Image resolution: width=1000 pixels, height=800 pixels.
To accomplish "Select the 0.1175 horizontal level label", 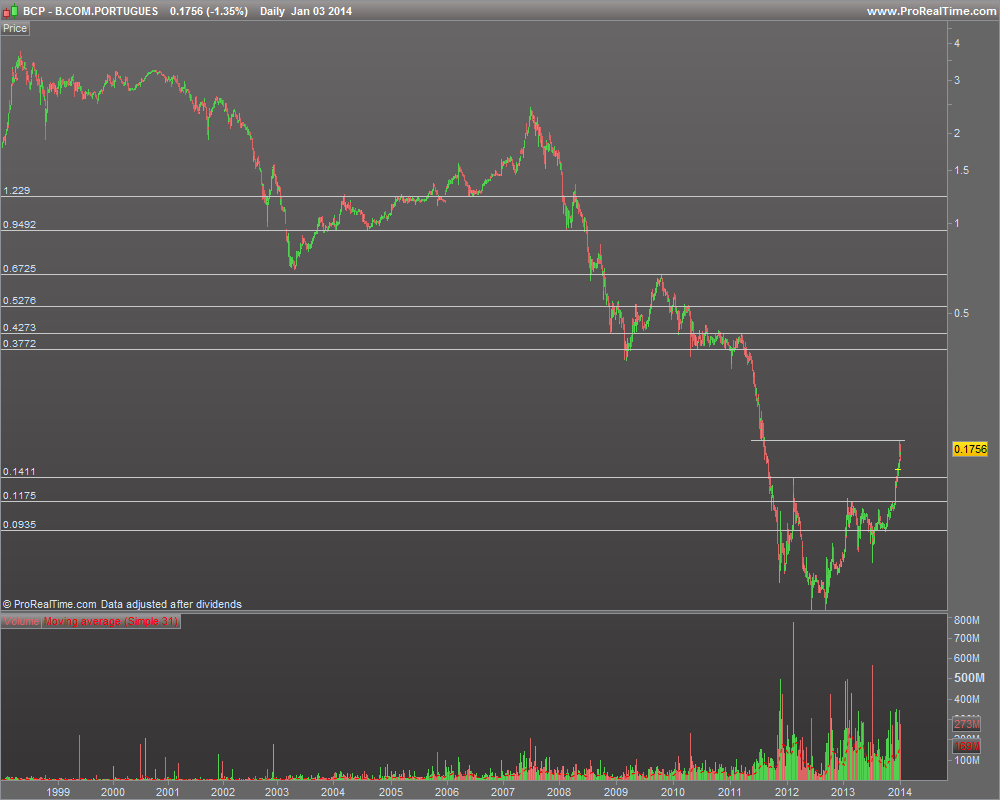I will pos(20,496).
